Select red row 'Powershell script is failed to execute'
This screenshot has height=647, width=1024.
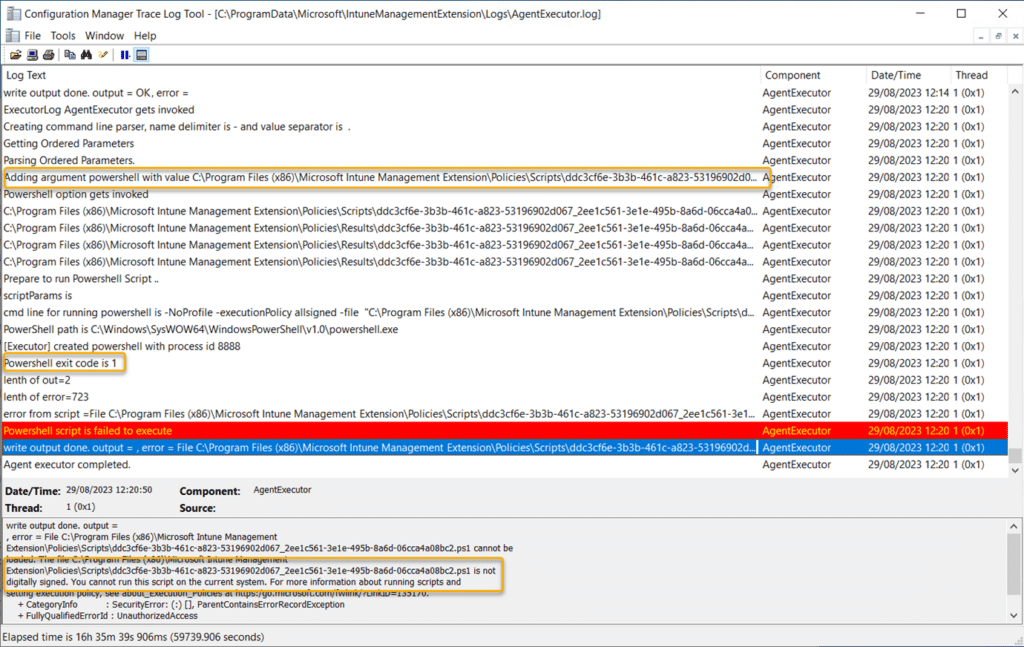pos(505,431)
